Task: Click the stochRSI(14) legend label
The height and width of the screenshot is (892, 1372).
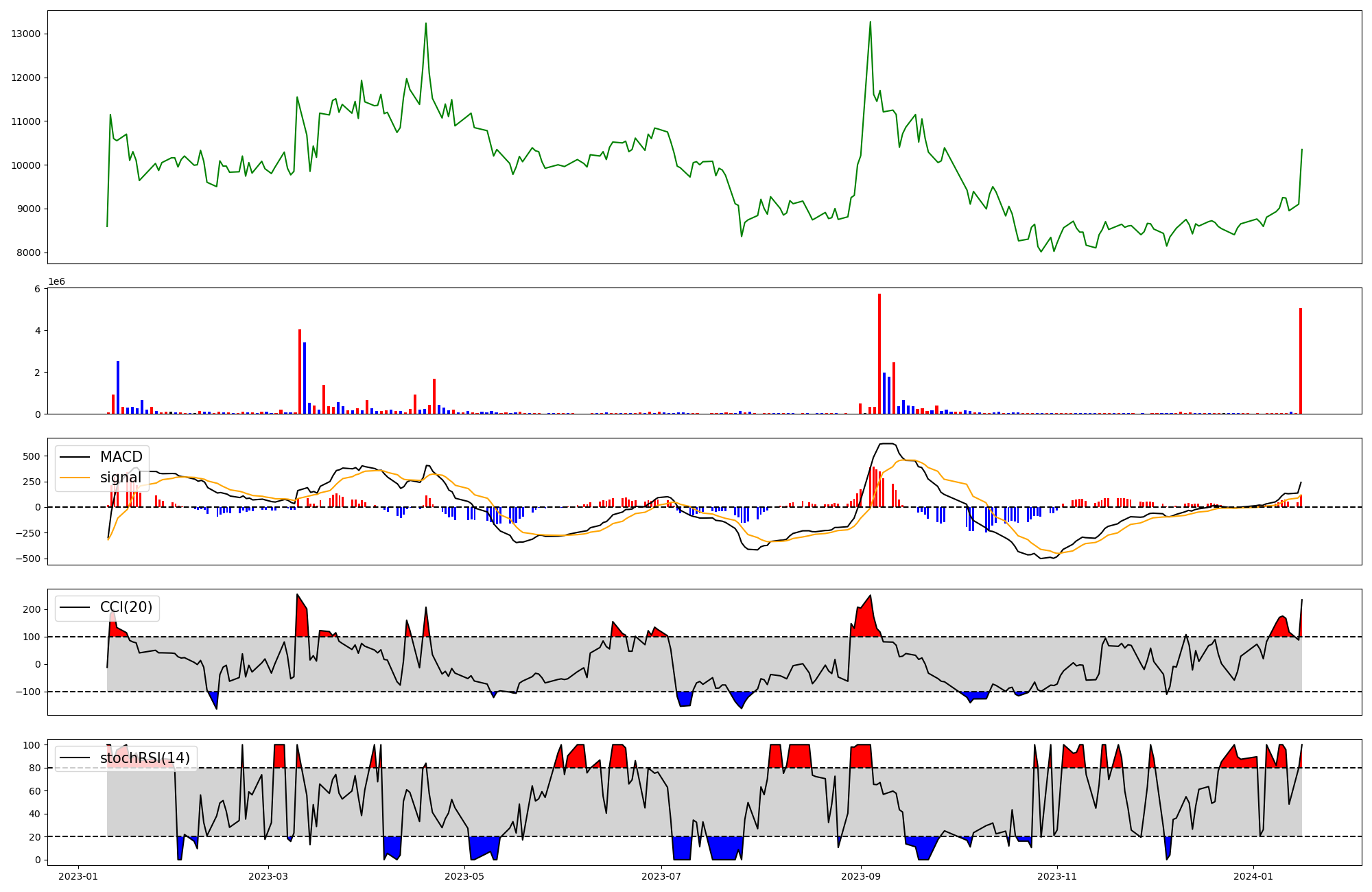Action: 145,758
